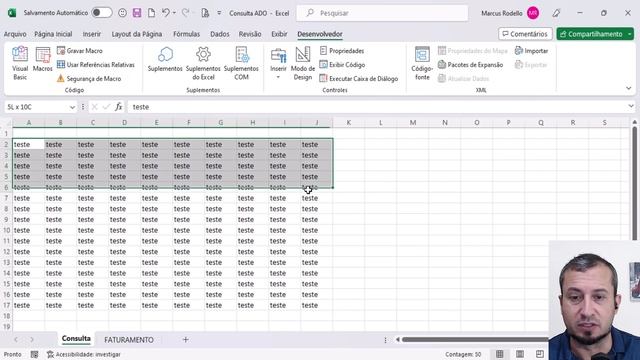Open control Propriedades
This screenshot has height=360, width=640.
coord(342,51)
